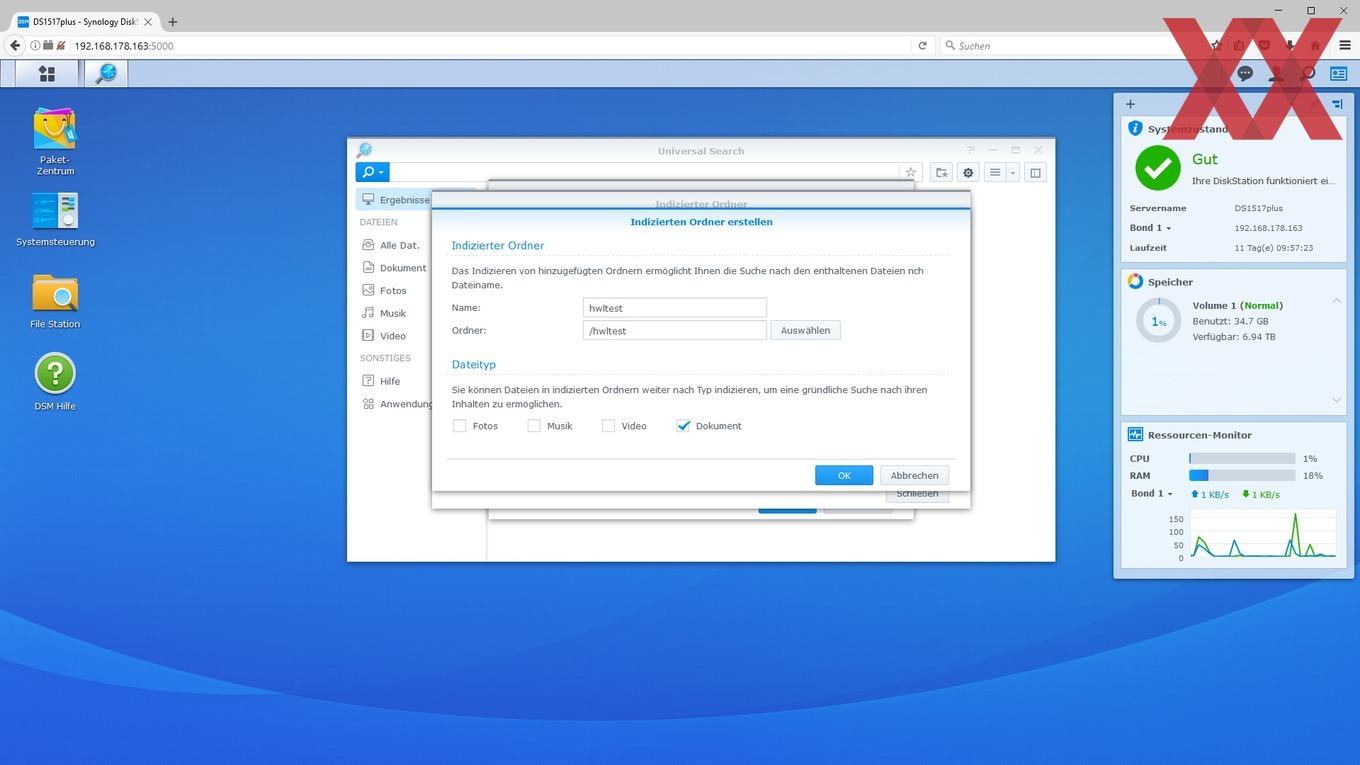The image size is (1360, 765).
Task: Select Ergebnisse in the Universal Search sidebar
Action: (x=395, y=199)
